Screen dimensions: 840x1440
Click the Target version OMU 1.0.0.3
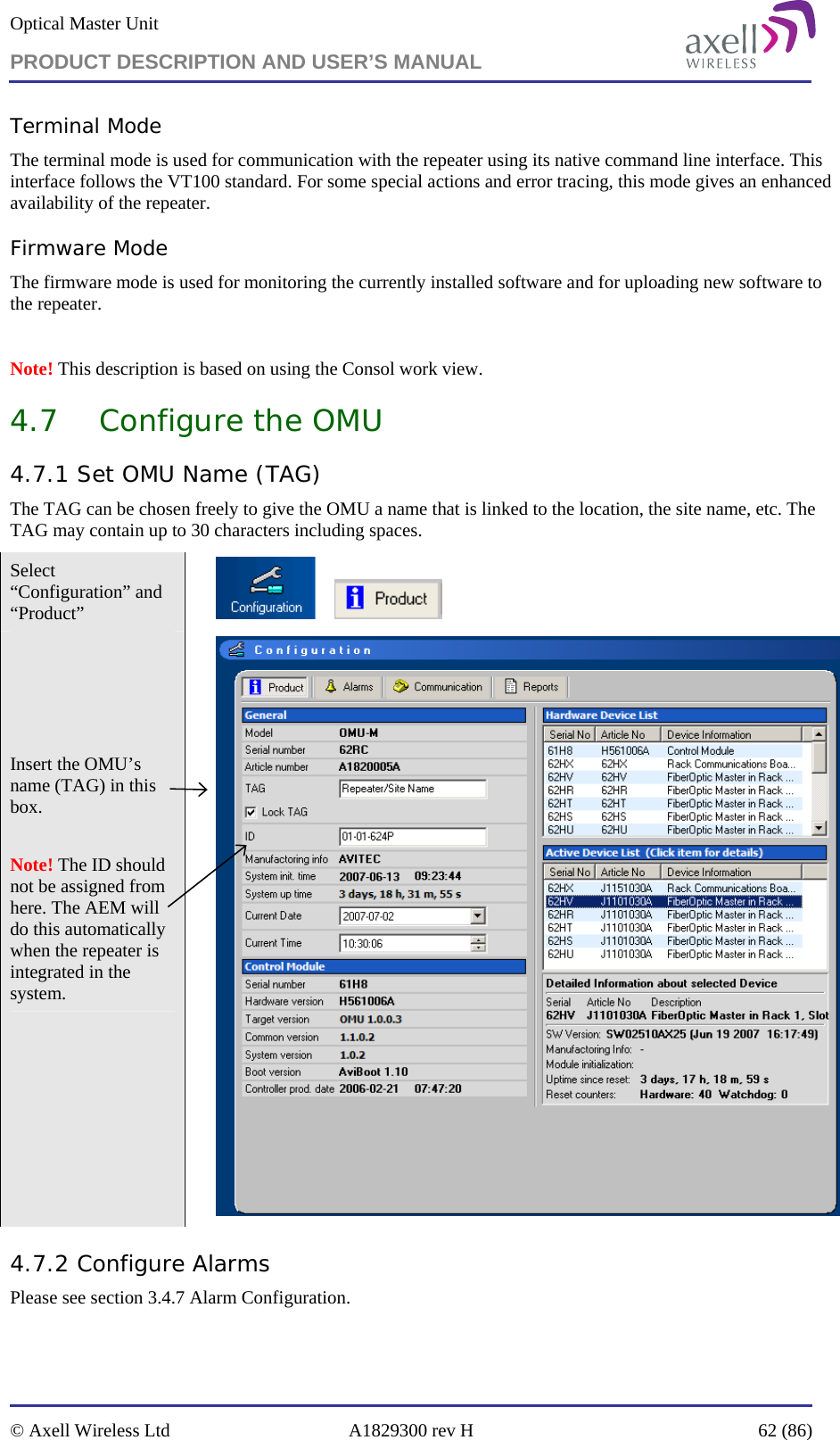pyautogui.click(x=370, y=1020)
